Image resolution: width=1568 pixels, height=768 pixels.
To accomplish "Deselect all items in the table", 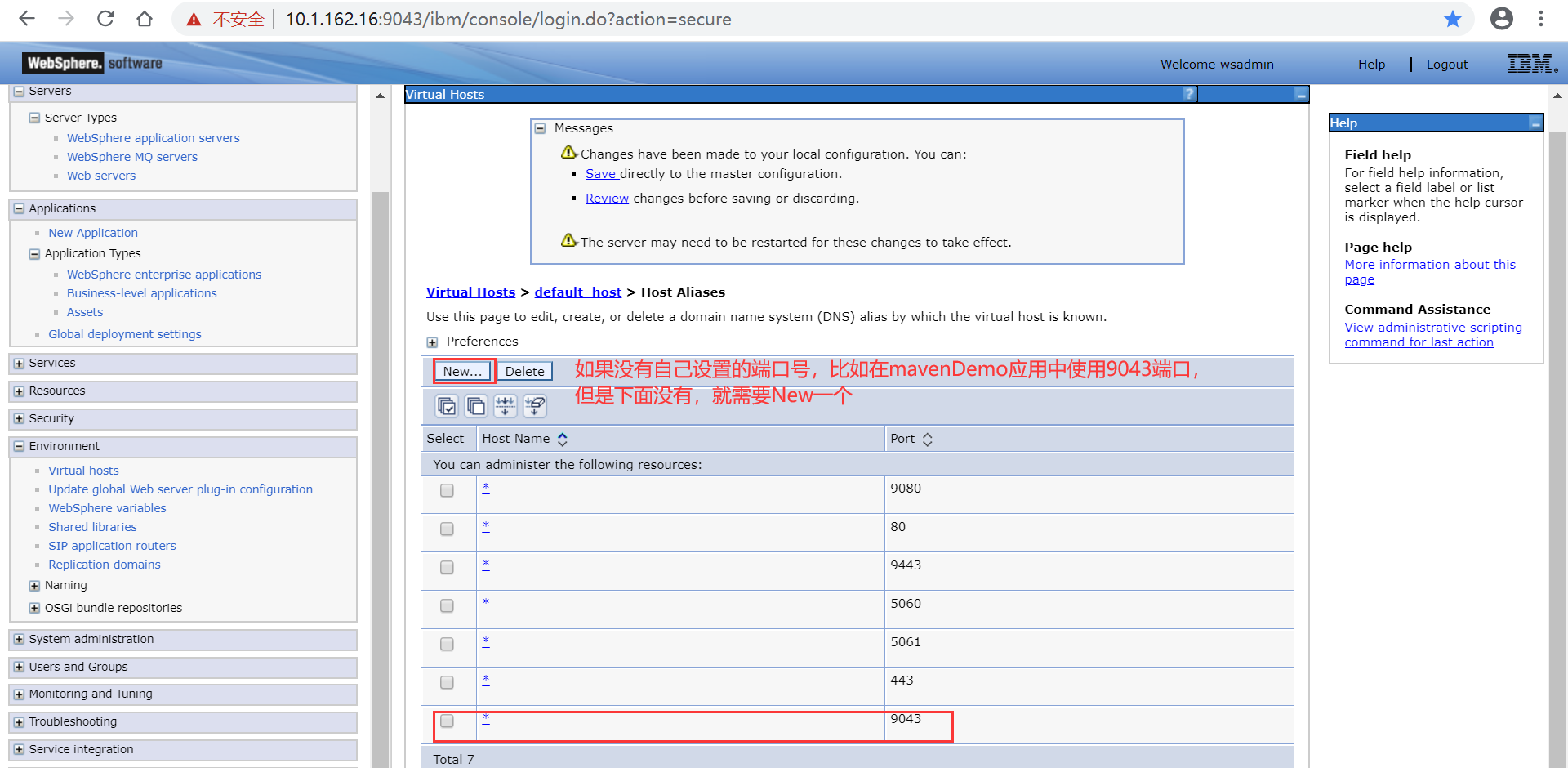I will click(476, 406).
